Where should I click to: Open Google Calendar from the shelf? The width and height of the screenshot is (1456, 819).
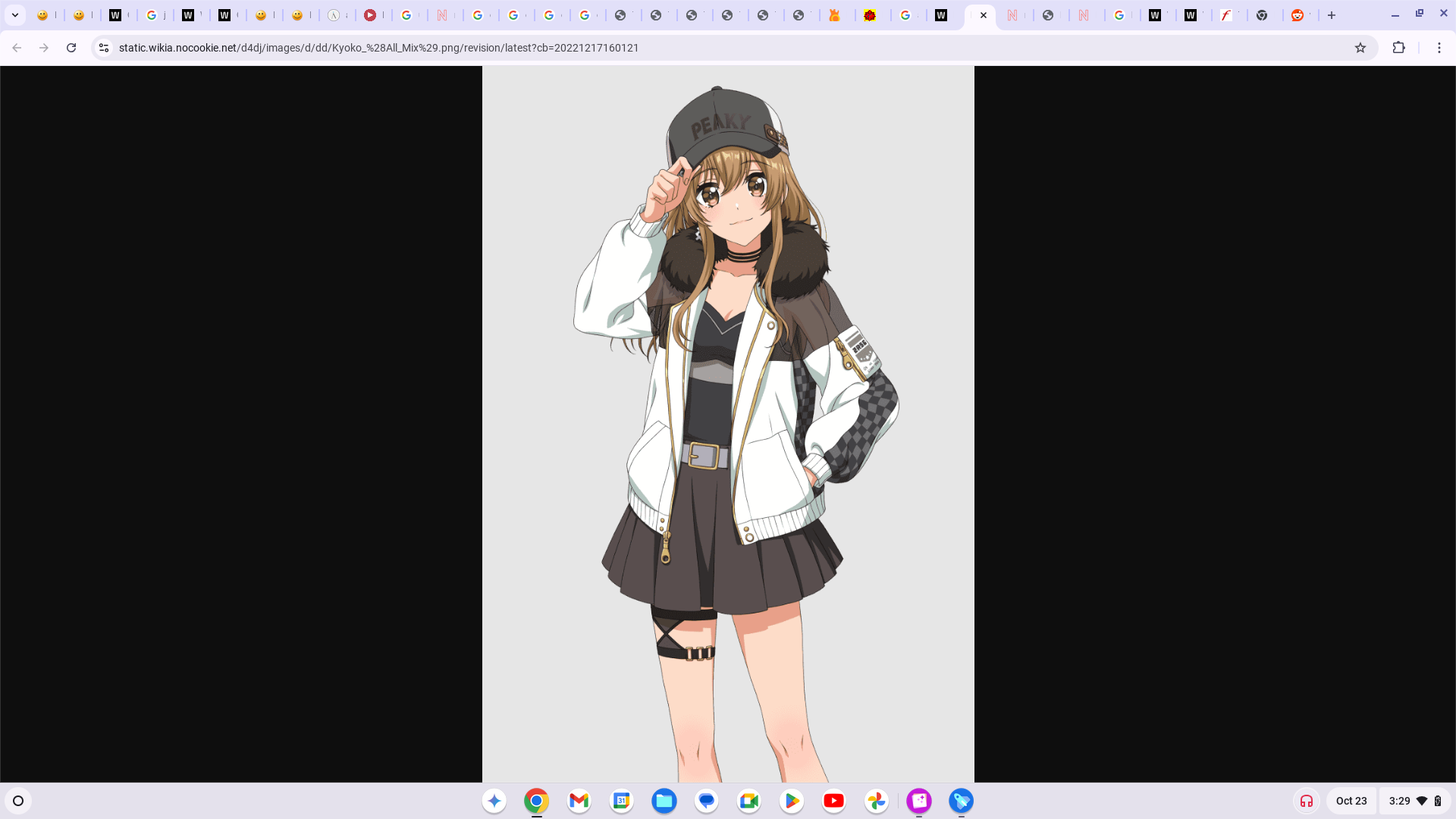pyautogui.click(x=622, y=801)
